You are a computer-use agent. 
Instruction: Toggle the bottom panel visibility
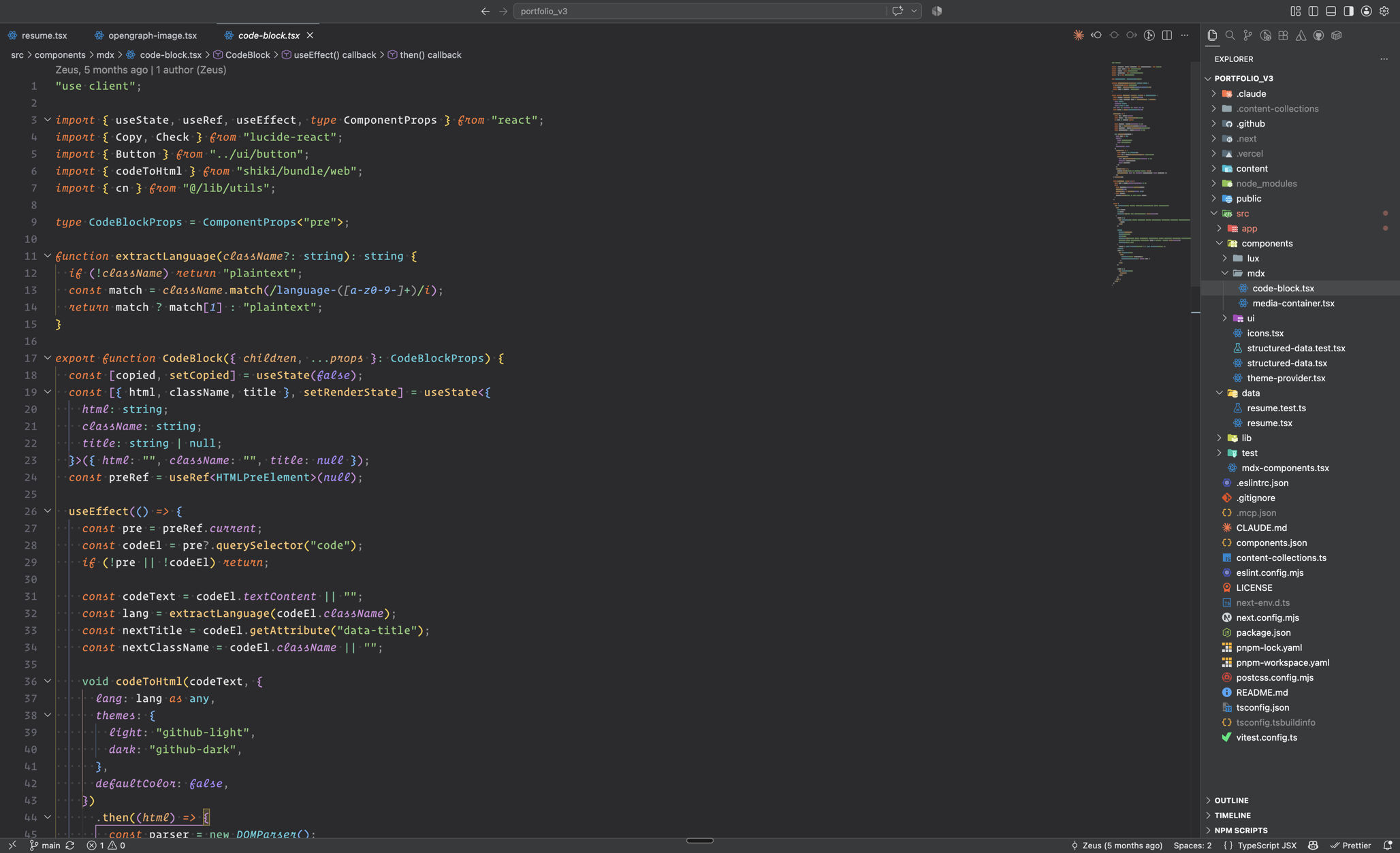tap(1331, 11)
